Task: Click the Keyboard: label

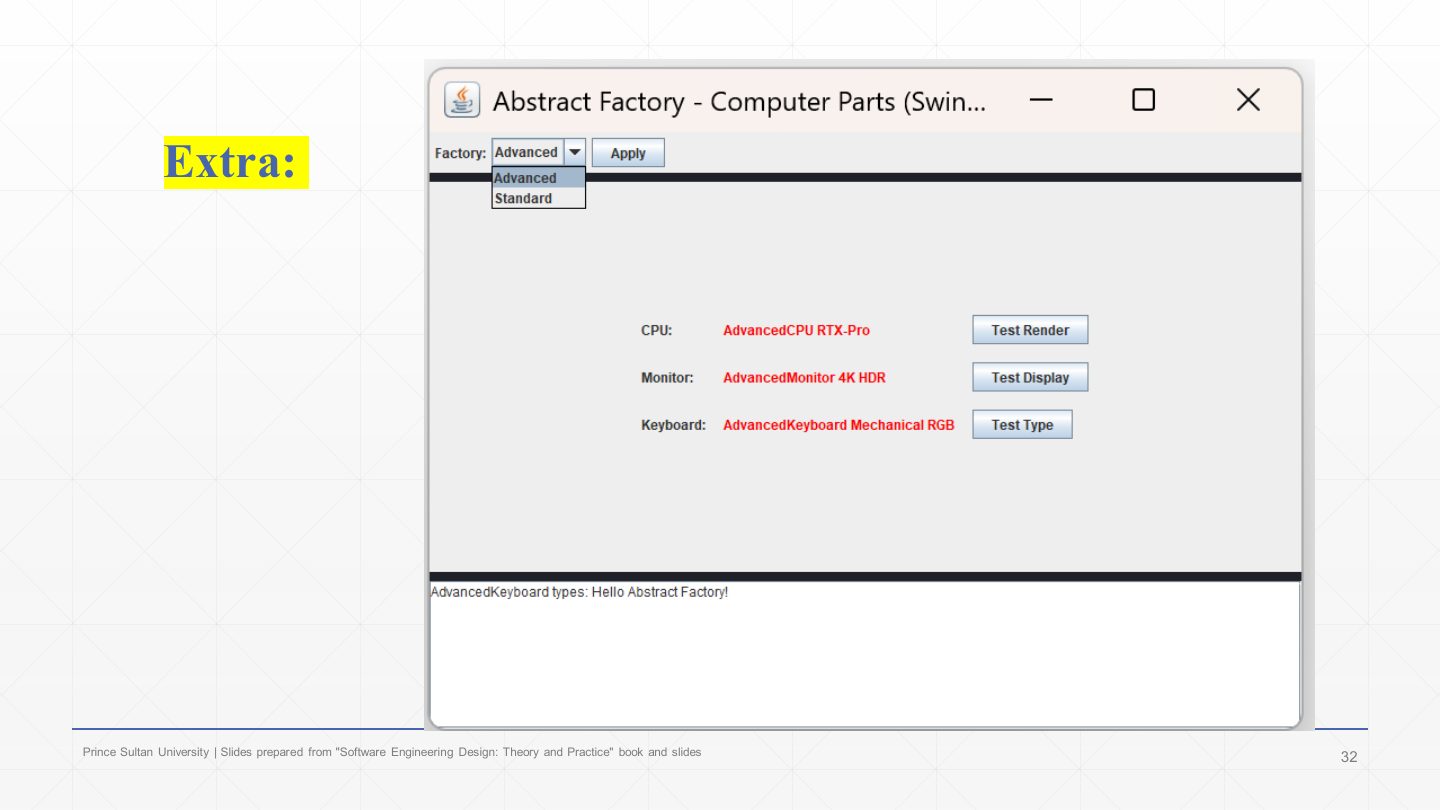Action: 673,425
